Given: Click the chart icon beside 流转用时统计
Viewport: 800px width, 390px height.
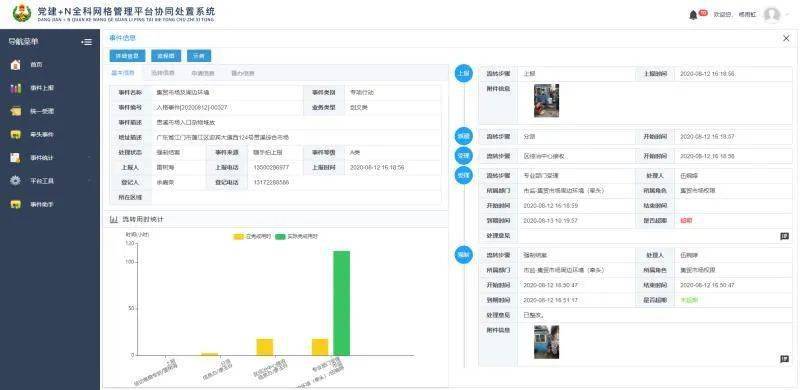Looking at the screenshot, I should coord(114,219).
